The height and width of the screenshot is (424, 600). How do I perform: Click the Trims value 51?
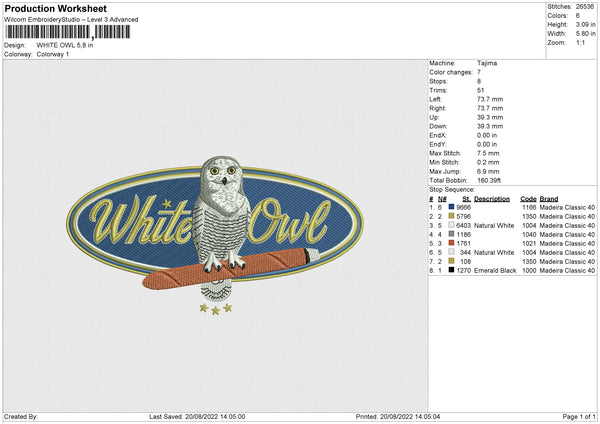click(x=481, y=90)
